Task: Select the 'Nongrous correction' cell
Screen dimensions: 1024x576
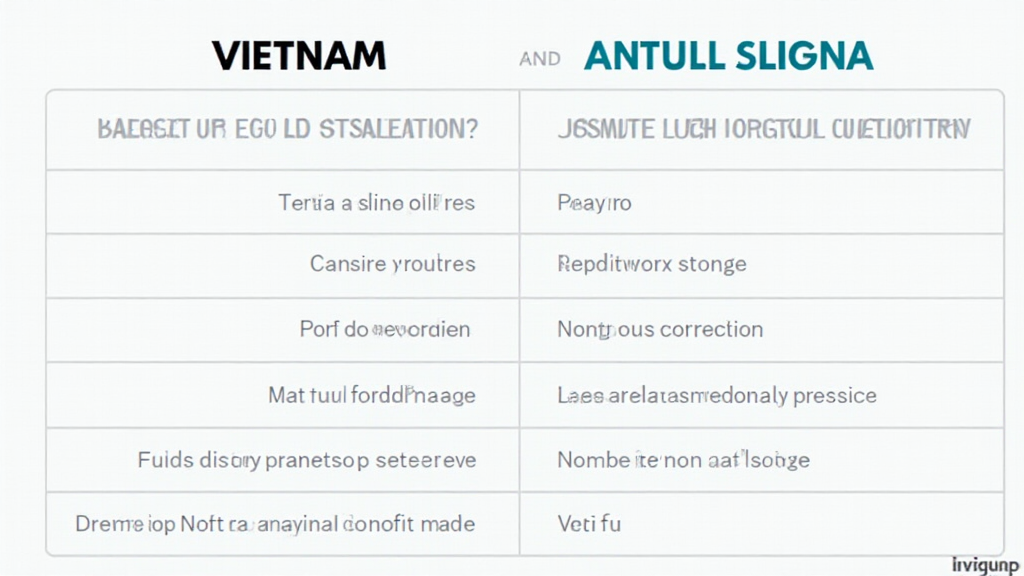Action: point(660,329)
